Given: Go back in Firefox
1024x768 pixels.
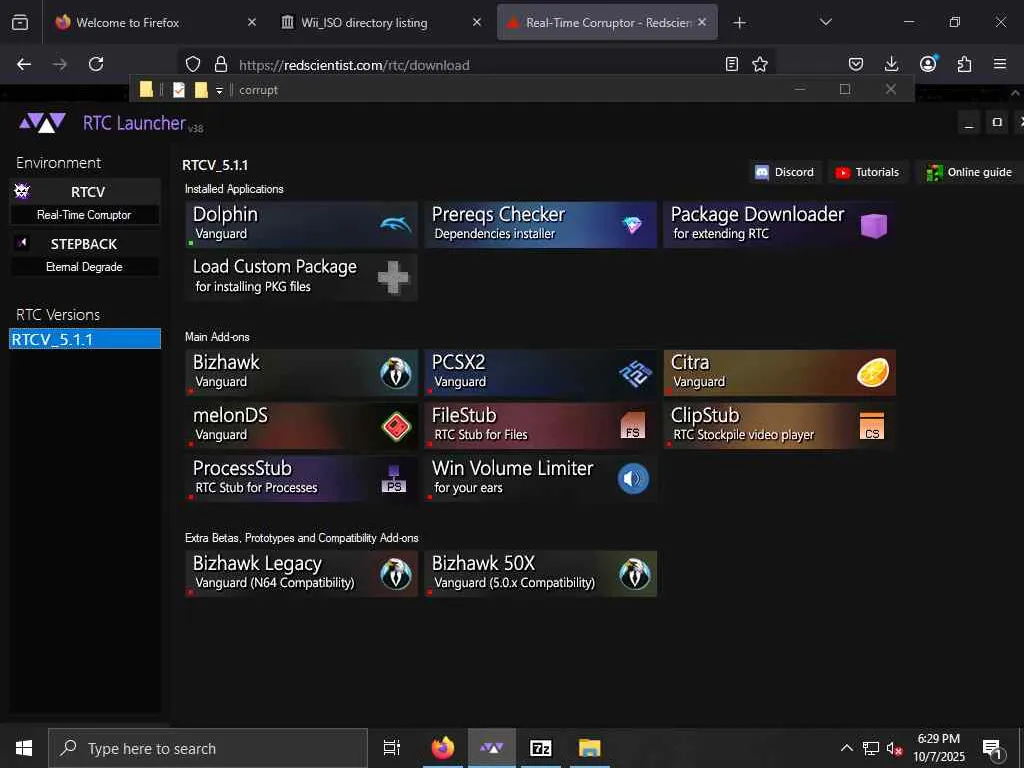Looking at the screenshot, I should pos(24,64).
